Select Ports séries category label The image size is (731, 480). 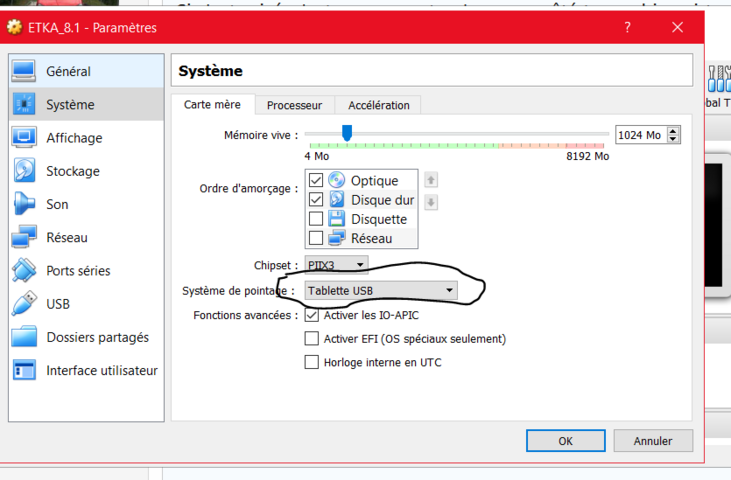tap(78, 271)
